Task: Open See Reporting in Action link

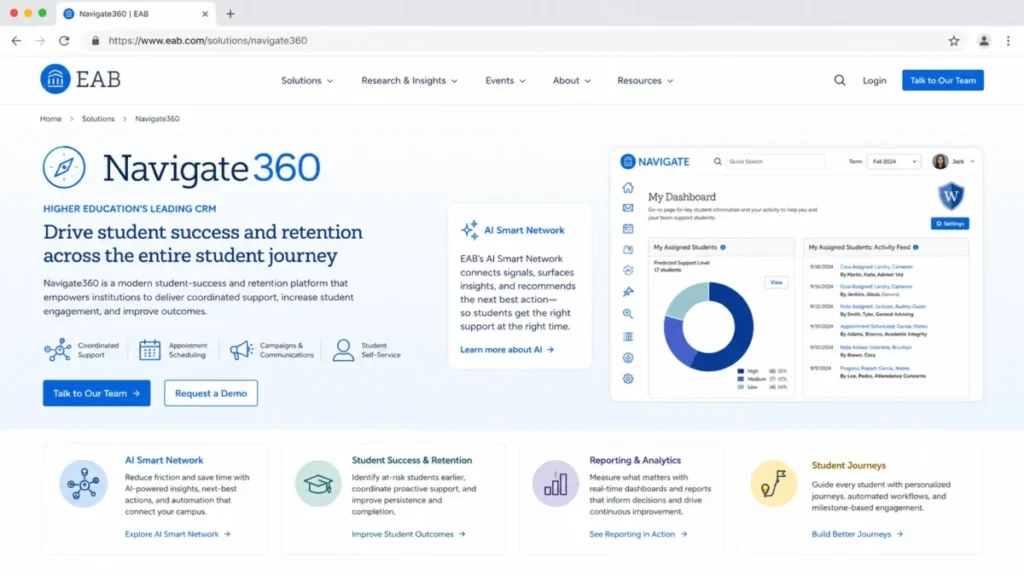Action: (638, 534)
